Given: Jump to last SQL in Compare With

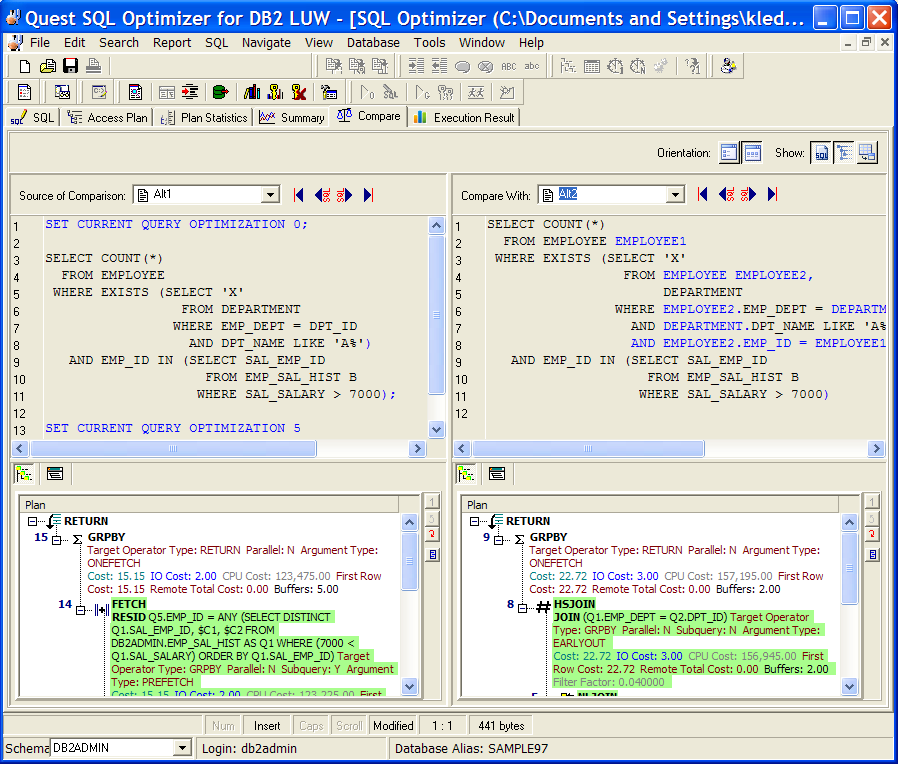Looking at the screenshot, I should coord(772,195).
